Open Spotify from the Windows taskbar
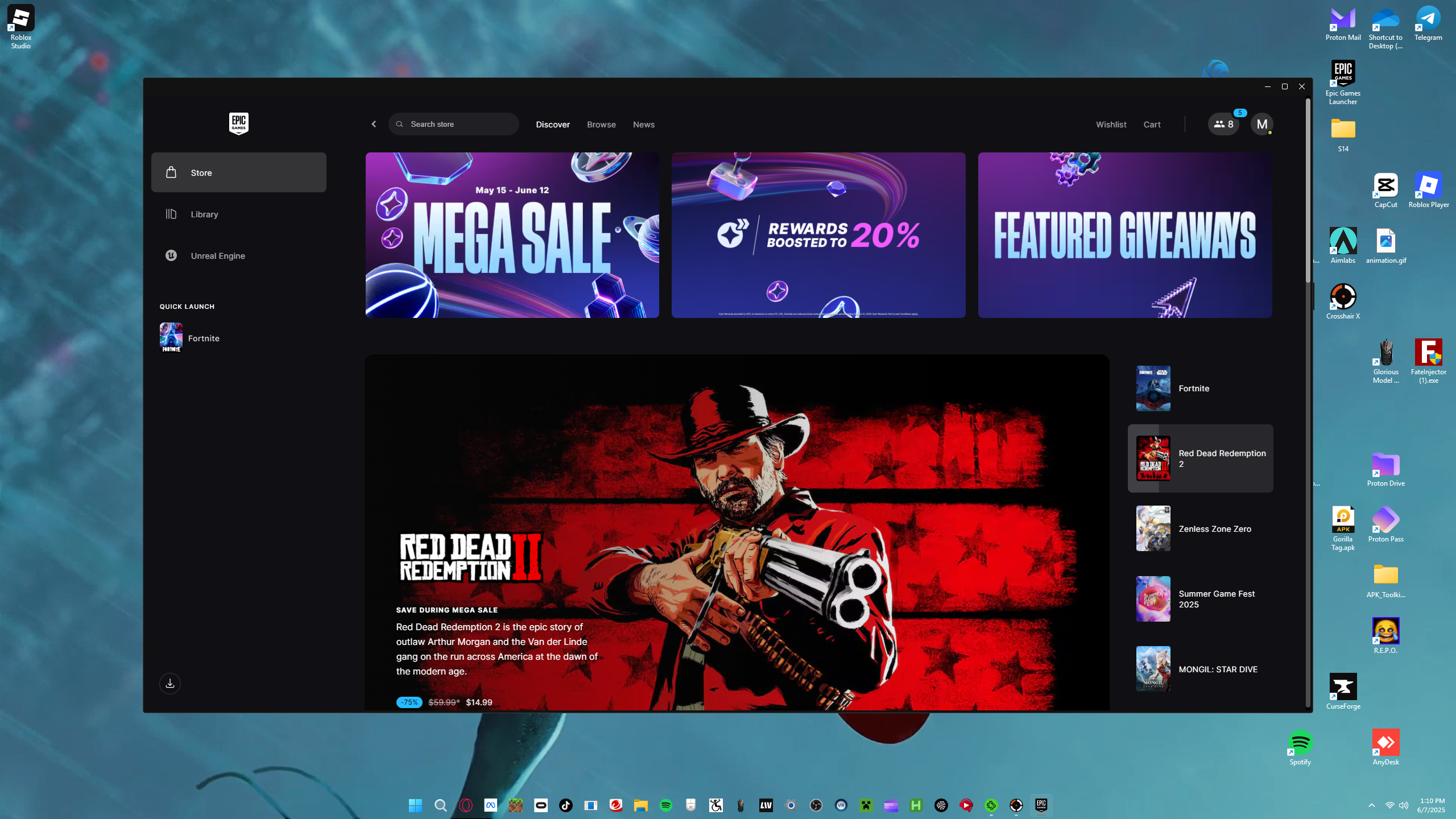The height and width of the screenshot is (819, 1456). click(x=665, y=805)
